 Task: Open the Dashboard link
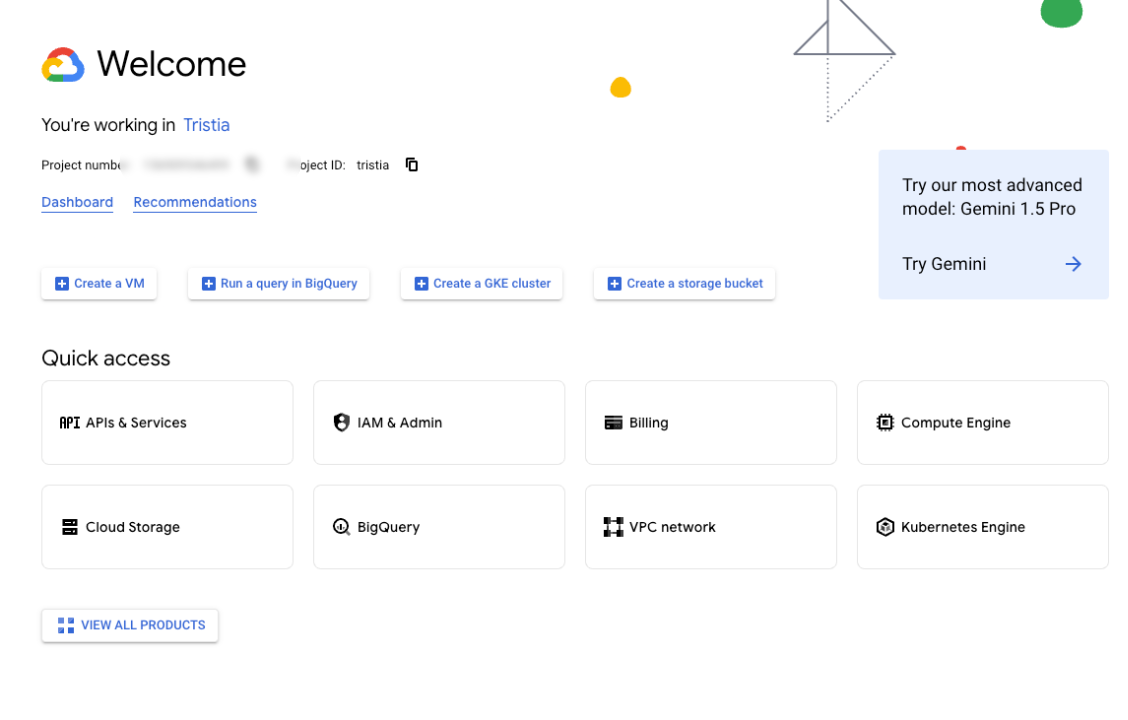(x=77, y=202)
